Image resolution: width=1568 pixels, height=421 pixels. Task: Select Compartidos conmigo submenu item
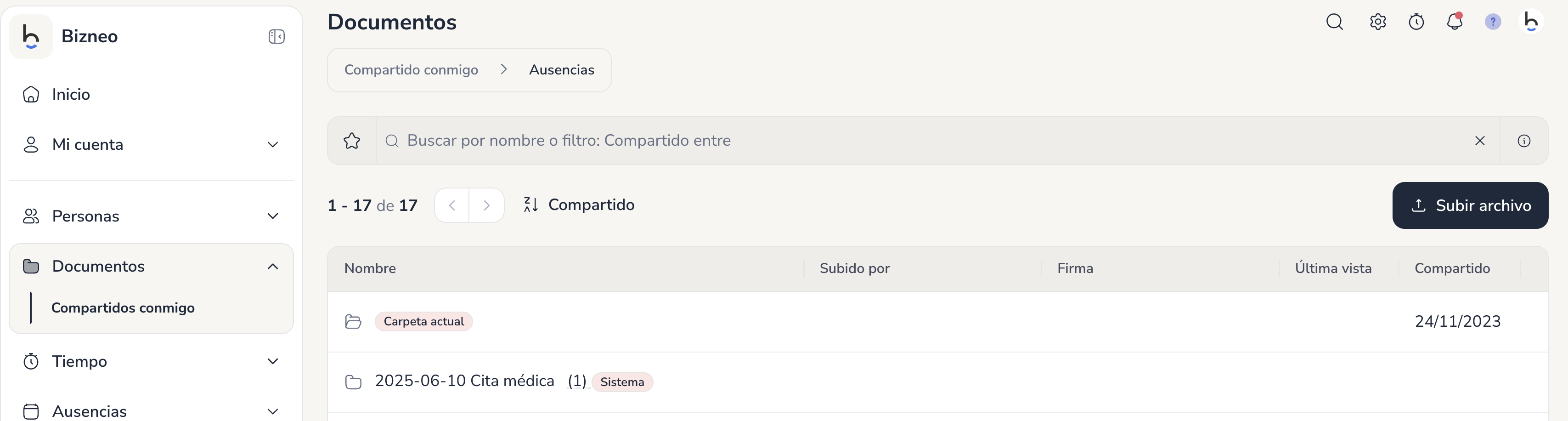tap(123, 307)
